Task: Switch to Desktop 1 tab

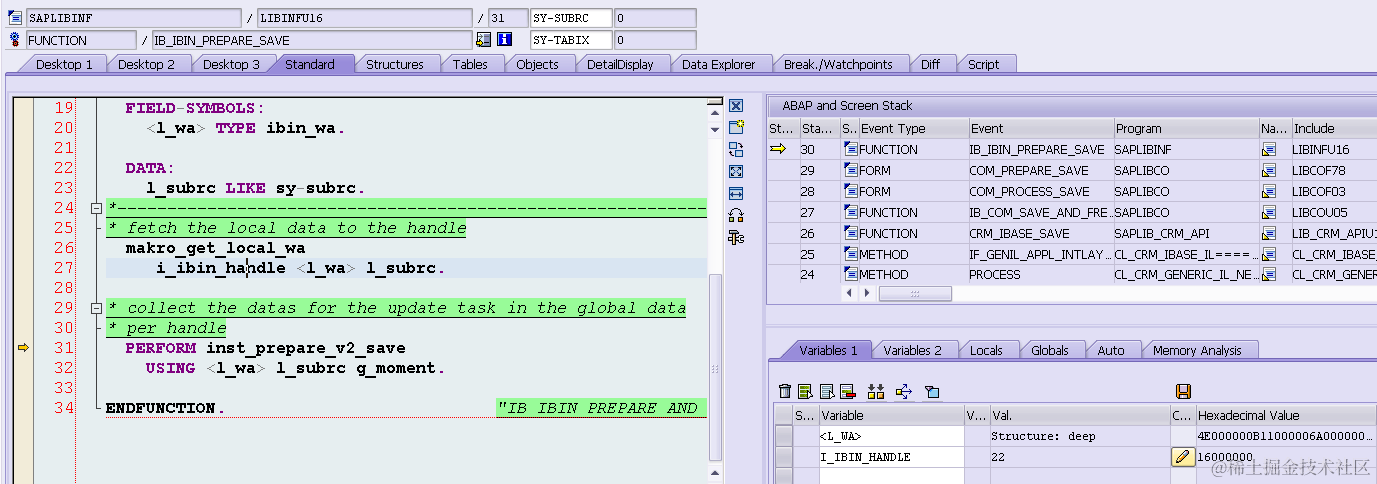Action: pyautogui.click(x=64, y=64)
